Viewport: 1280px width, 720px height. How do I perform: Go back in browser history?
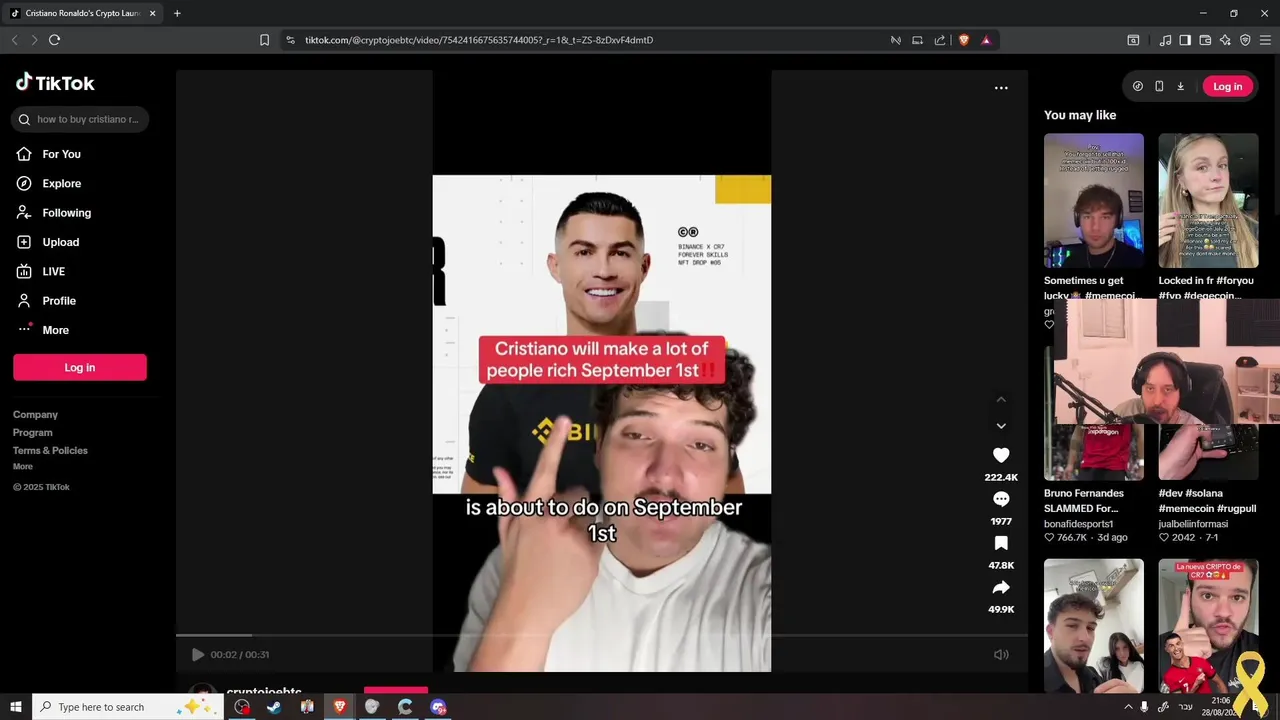14,40
